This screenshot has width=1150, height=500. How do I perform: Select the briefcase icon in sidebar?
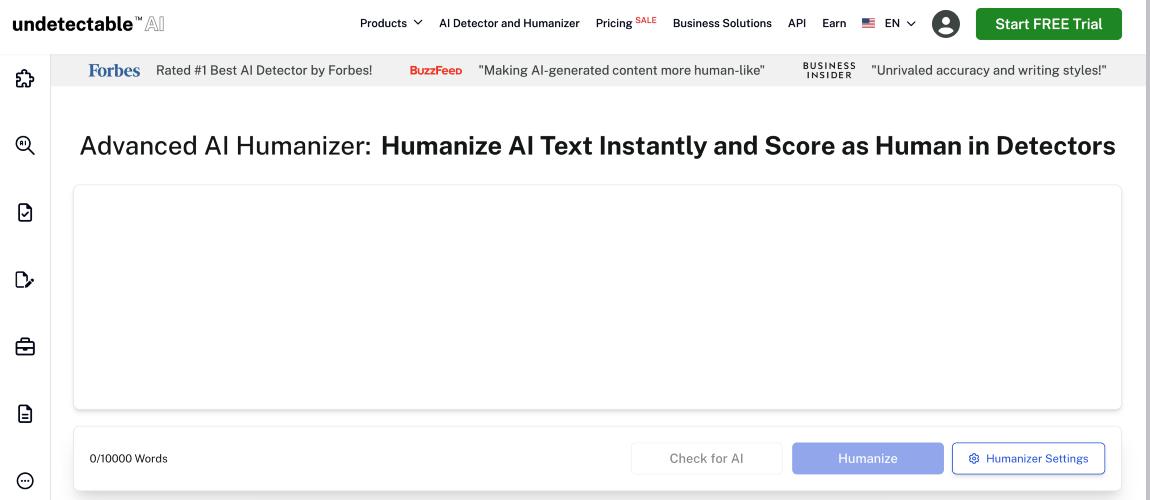[x=25, y=347]
